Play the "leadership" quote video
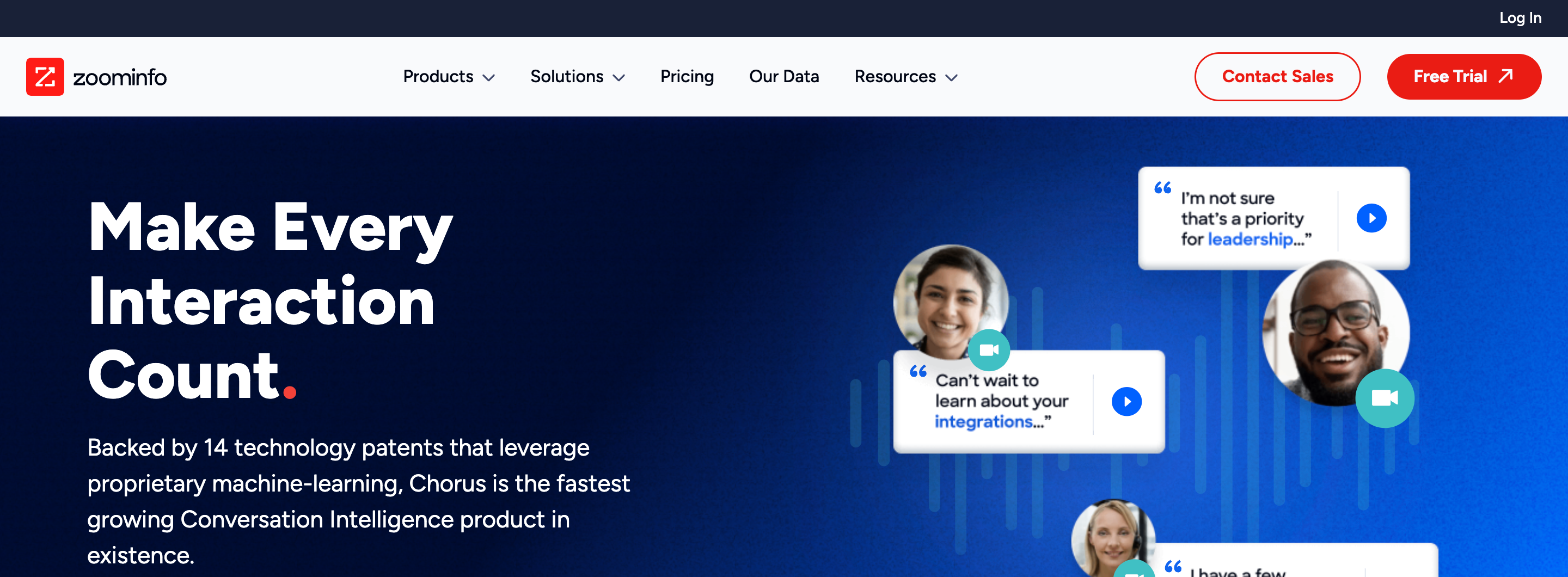 (x=1371, y=217)
